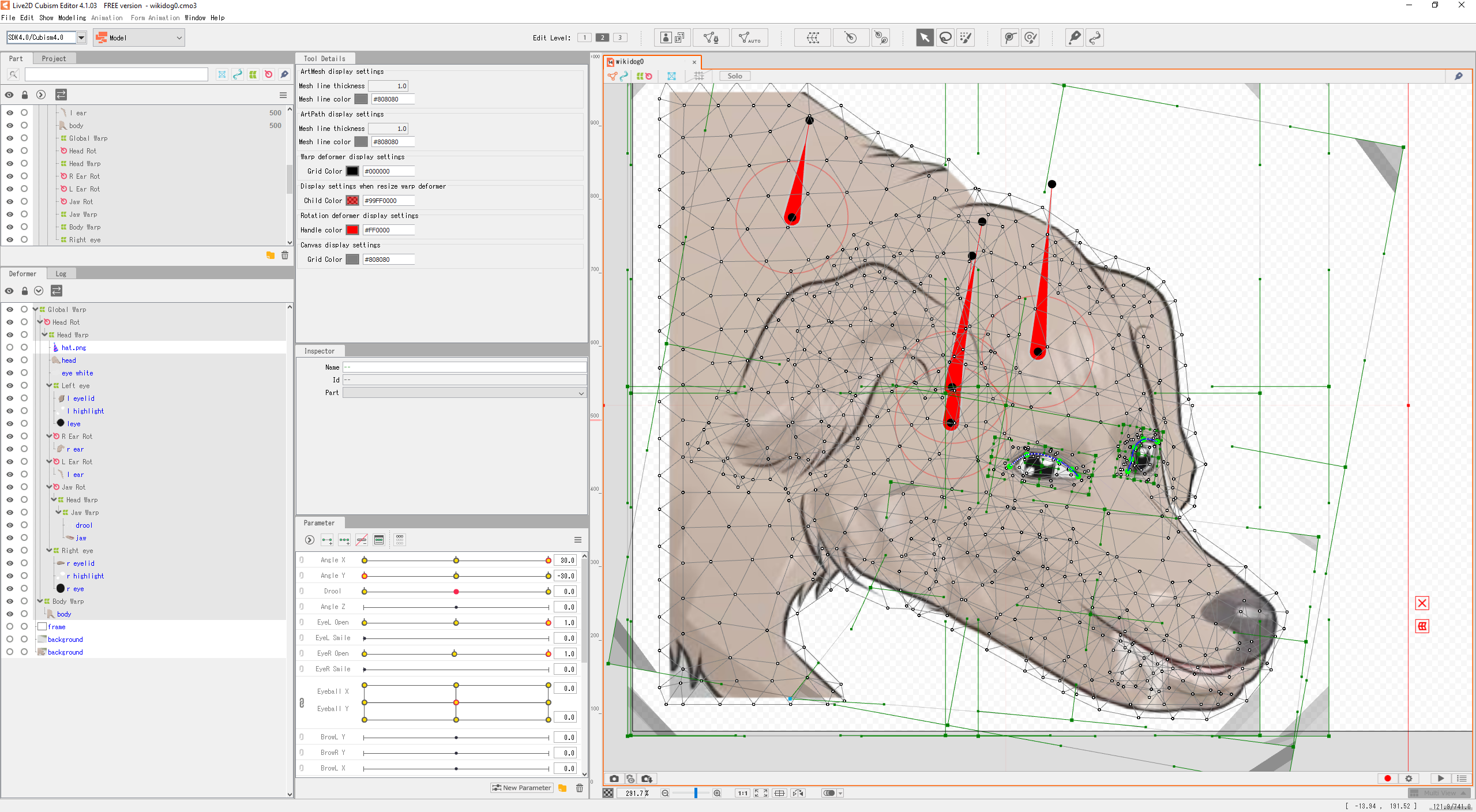
Task: Select the arrow selection tool
Action: [925, 38]
